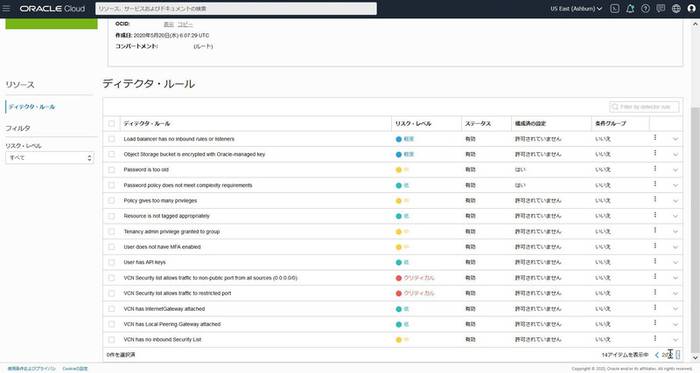The height and width of the screenshot is (373, 700).
Task: Sort by status column header
Action: 478,124
